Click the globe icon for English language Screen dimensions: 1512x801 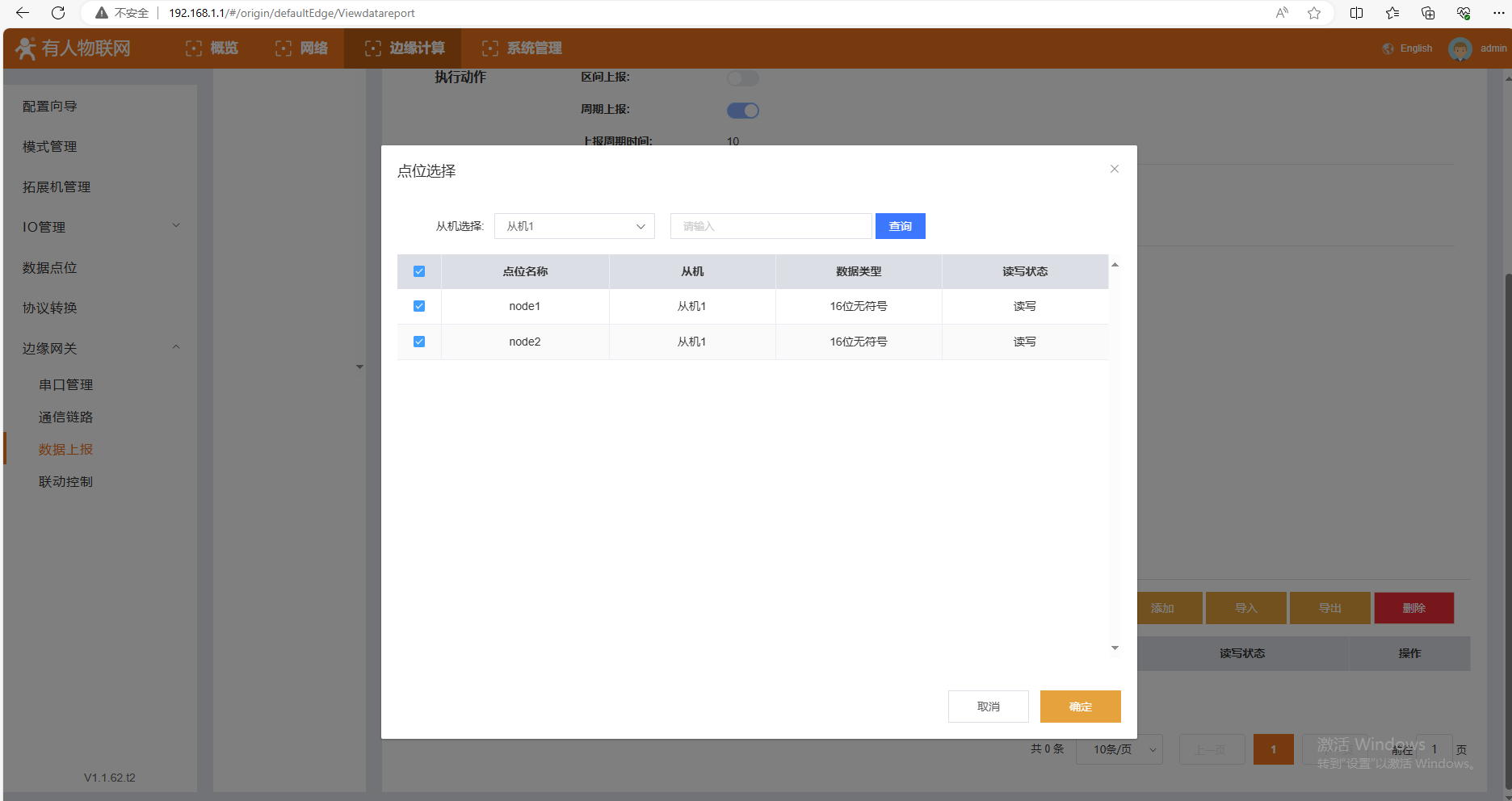(1388, 48)
